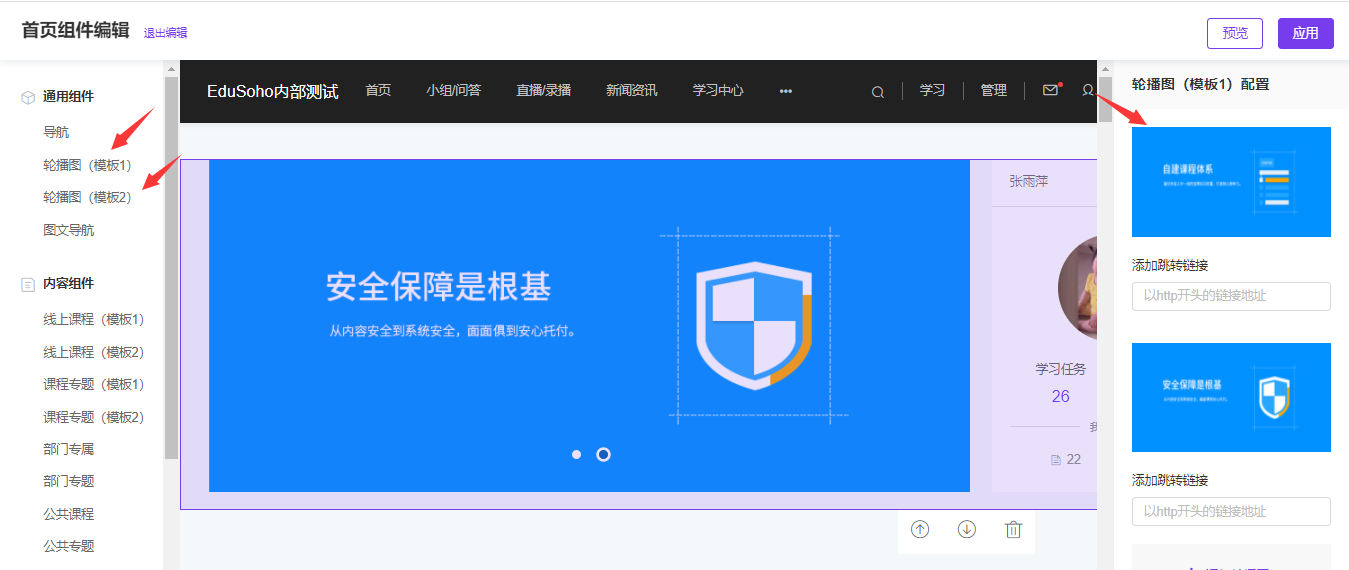
Task: Focus the first 添加跳转链接 input field
Action: [x=1231, y=296]
